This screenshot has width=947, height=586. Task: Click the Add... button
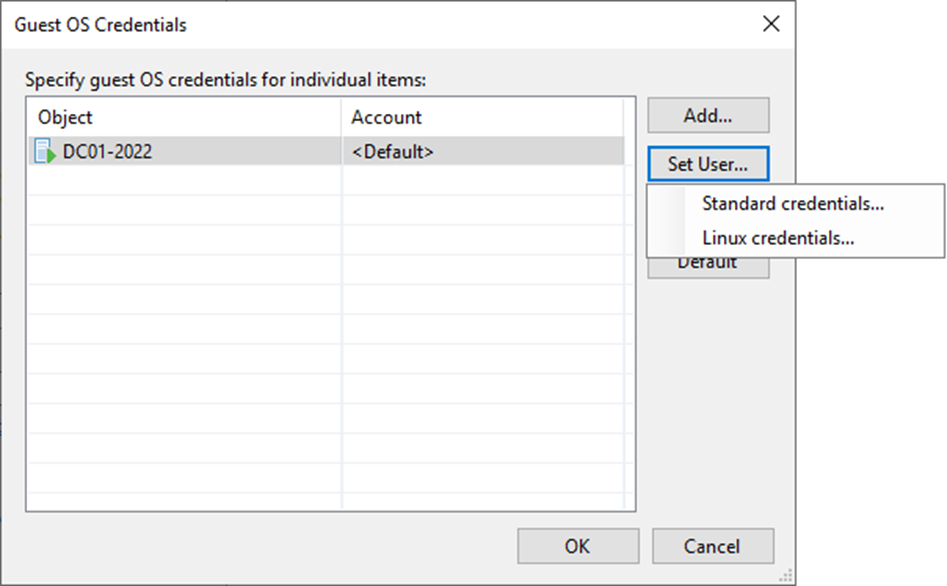point(708,115)
